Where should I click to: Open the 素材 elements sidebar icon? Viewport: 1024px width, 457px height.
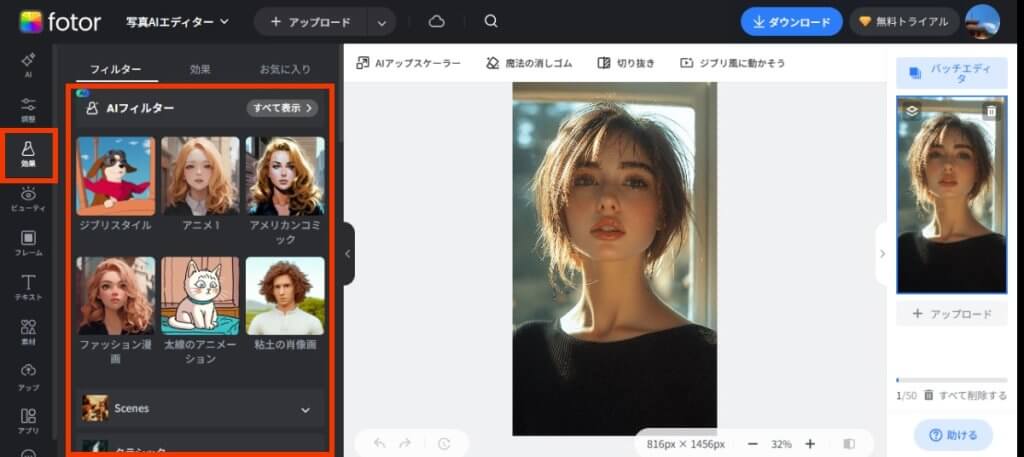(x=28, y=332)
